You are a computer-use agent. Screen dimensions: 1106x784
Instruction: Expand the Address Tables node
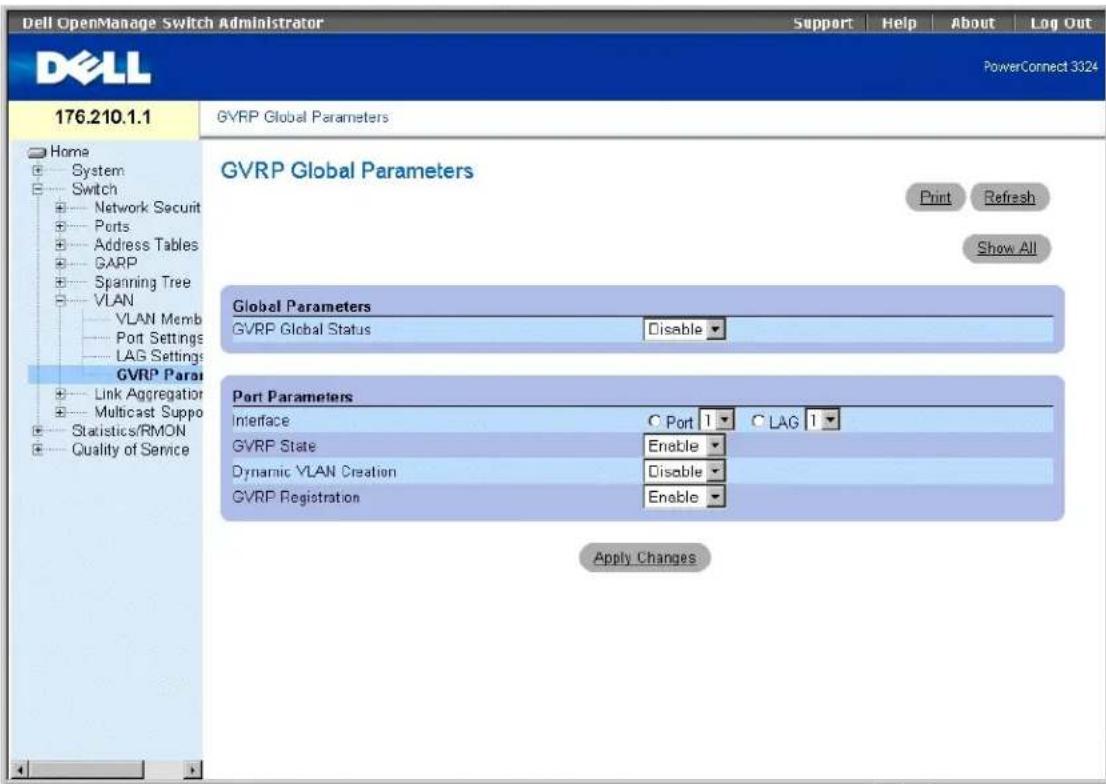[x=61, y=245]
